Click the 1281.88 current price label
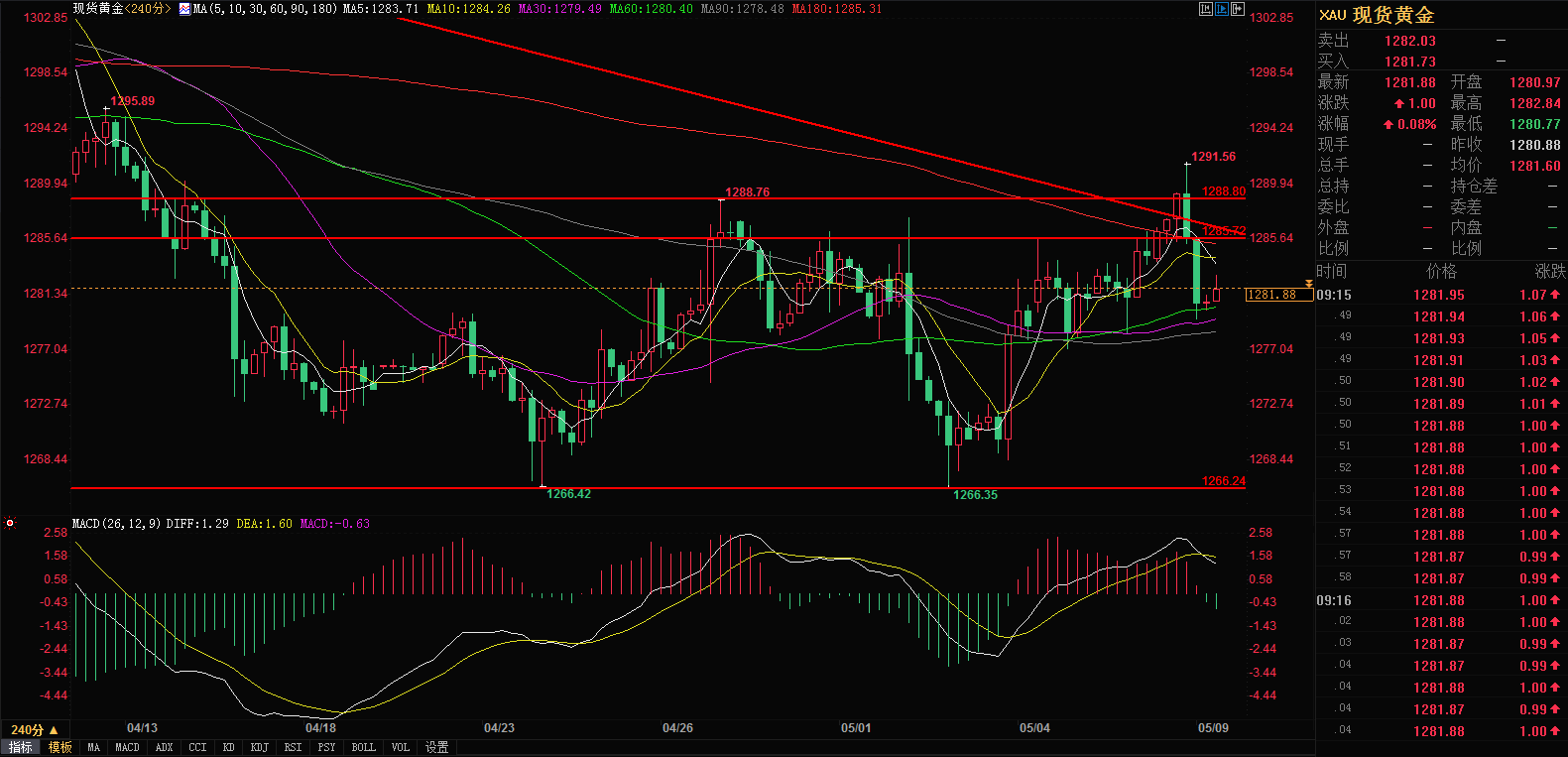 coord(1270,295)
